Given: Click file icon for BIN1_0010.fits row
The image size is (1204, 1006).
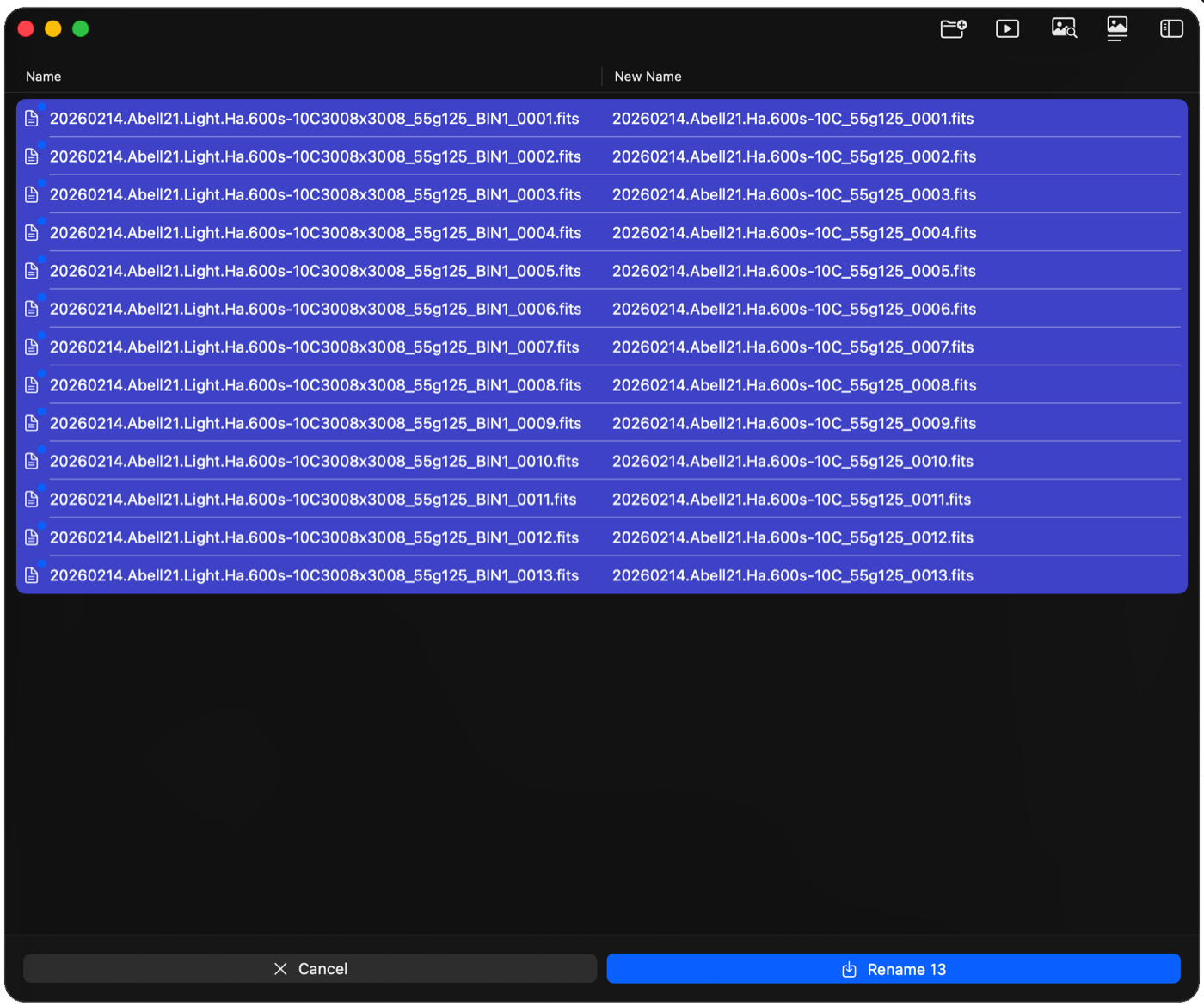Looking at the screenshot, I should [32, 461].
